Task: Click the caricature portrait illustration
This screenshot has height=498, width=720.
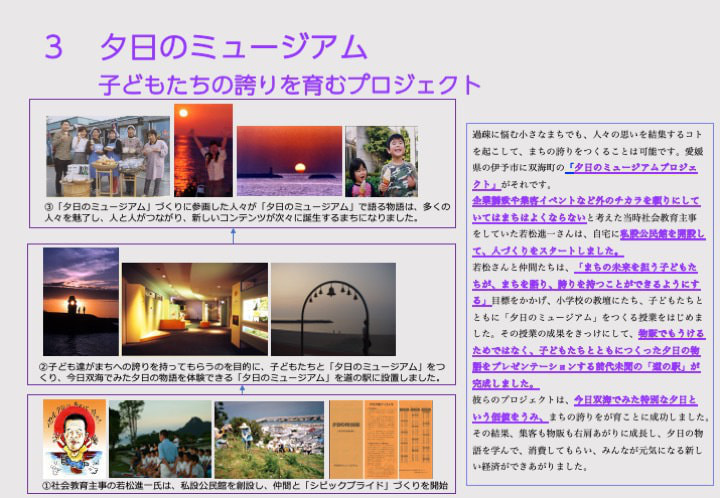Action: coord(74,437)
